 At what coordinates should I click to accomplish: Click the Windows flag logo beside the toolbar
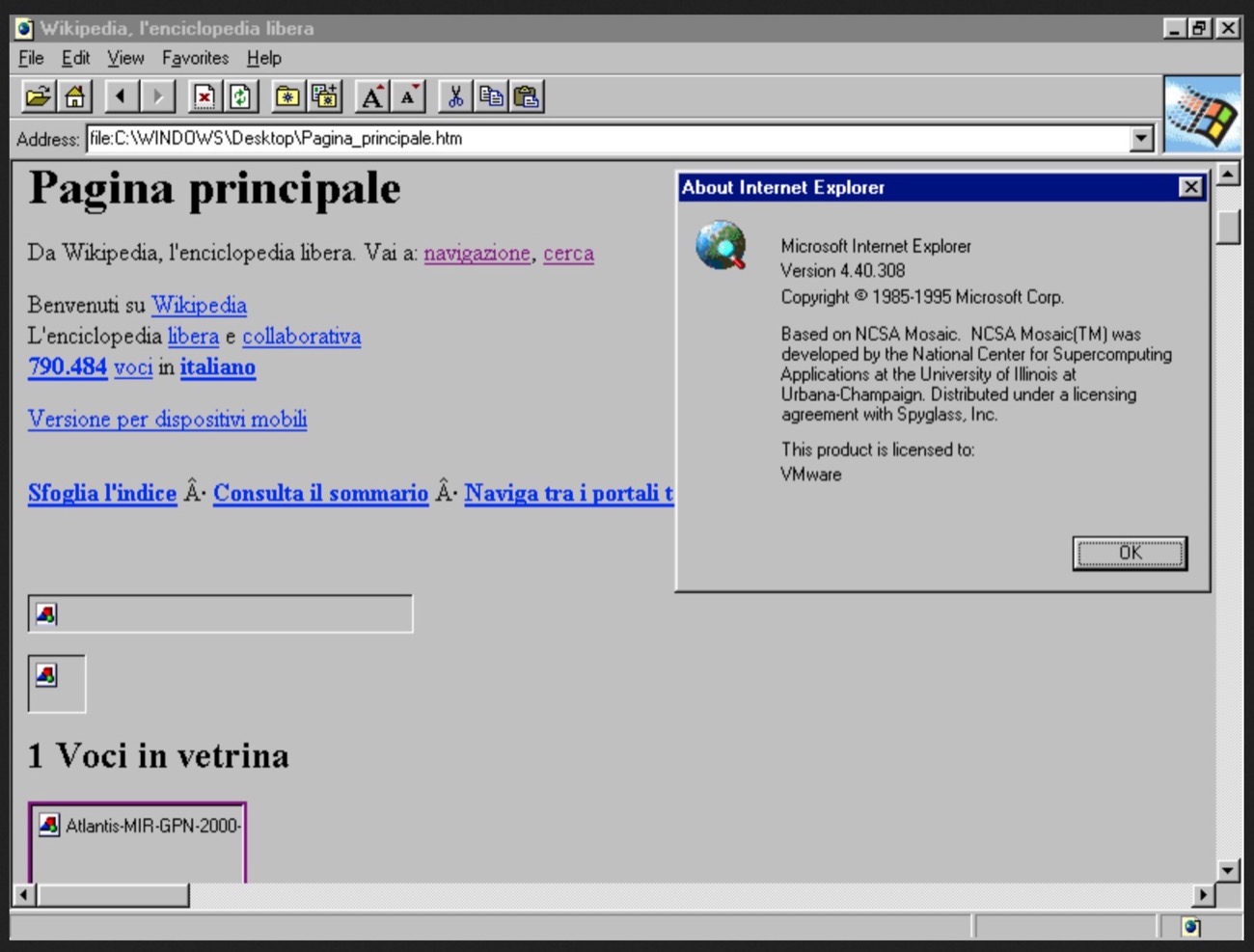1202,115
